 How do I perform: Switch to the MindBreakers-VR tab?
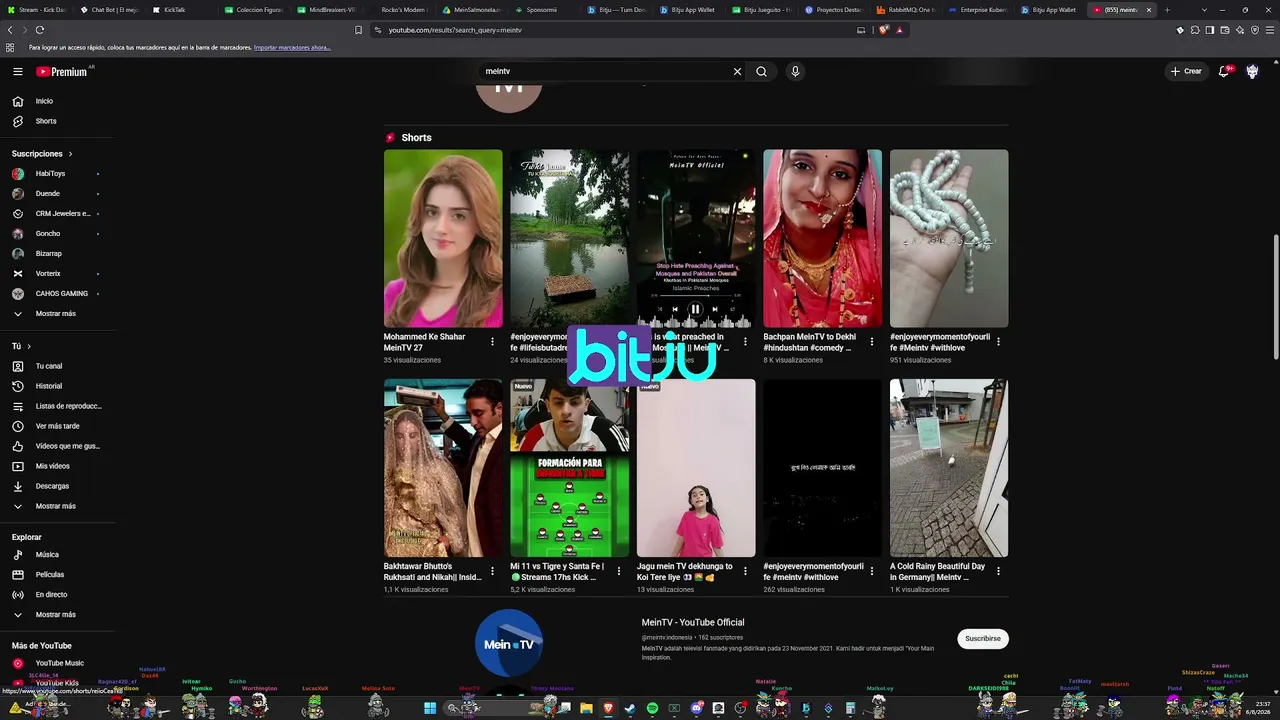(x=331, y=10)
